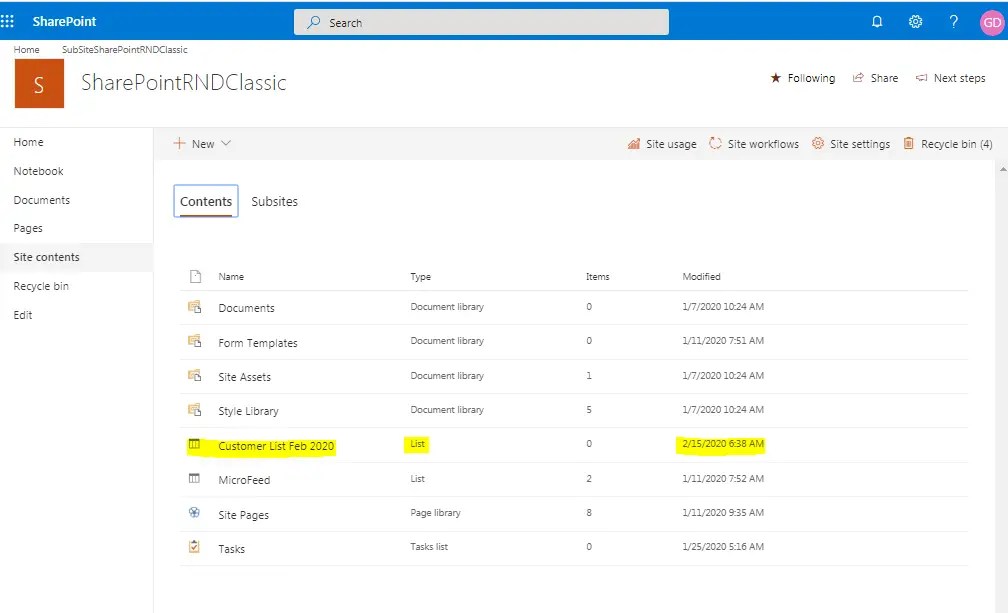View notifications via the bell icon
This screenshot has width=1008, height=613.
tap(877, 21)
